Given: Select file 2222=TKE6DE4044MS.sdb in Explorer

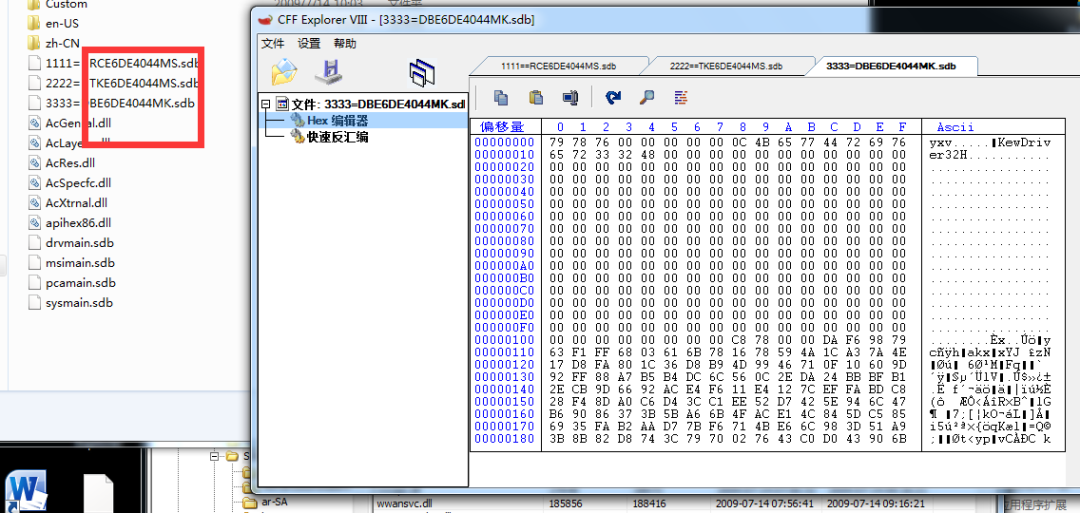Looking at the screenshot, I should point(123,83).
